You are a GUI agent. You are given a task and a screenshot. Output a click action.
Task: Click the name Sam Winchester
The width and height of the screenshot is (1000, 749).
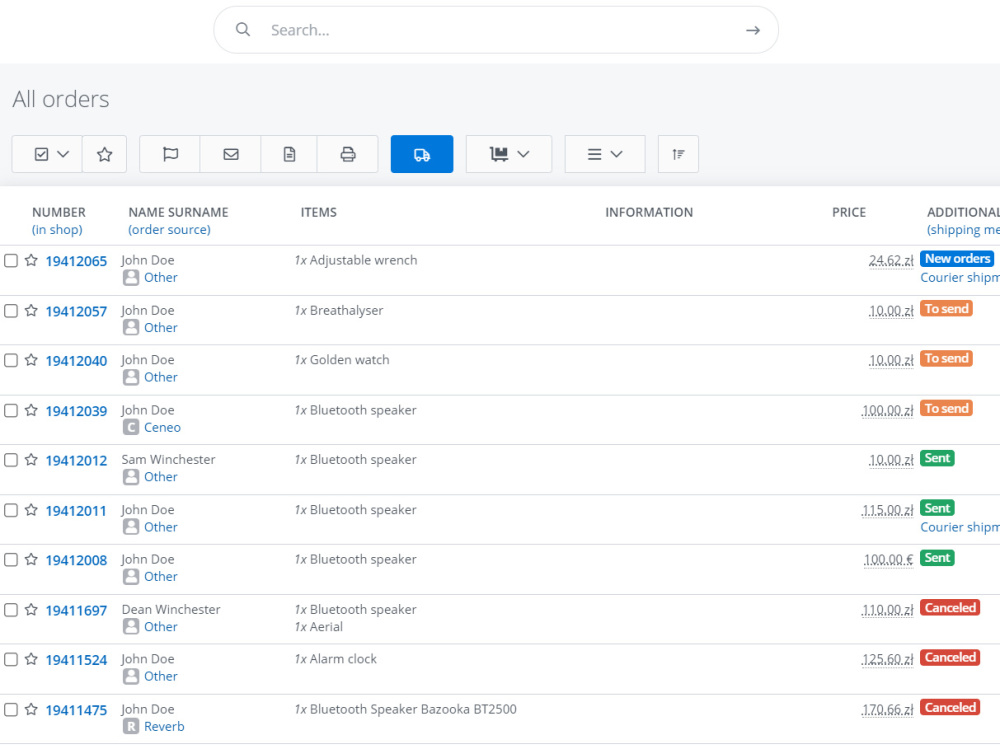[168, 459]
